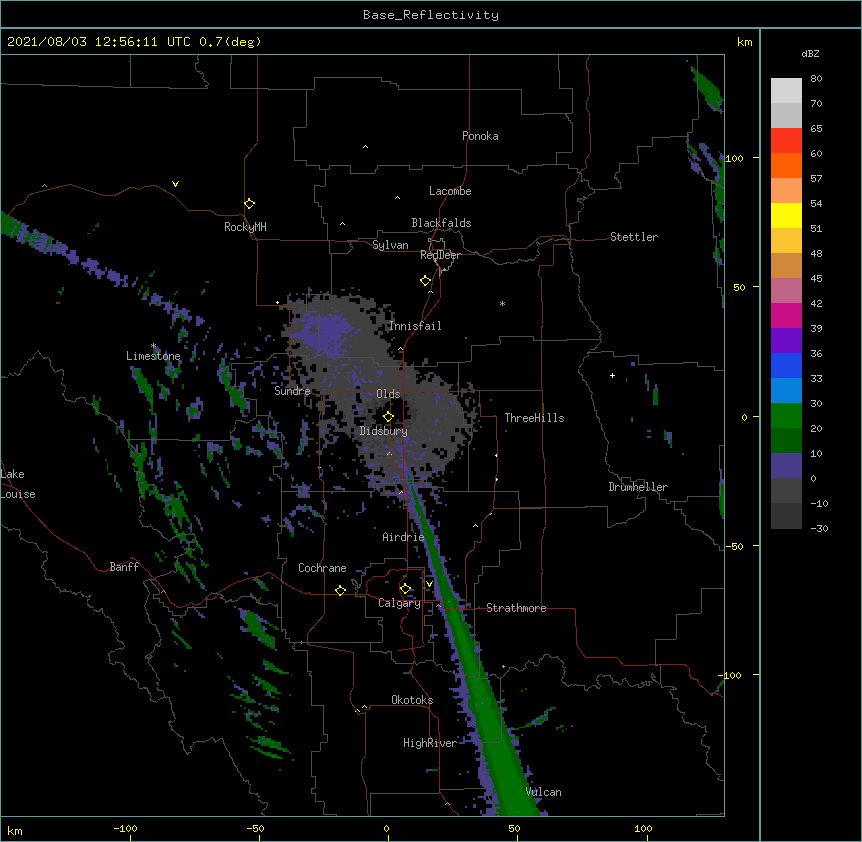
Task: Click the light gray 80–70 dBZ swatch
Action: (x=786, y=91)
